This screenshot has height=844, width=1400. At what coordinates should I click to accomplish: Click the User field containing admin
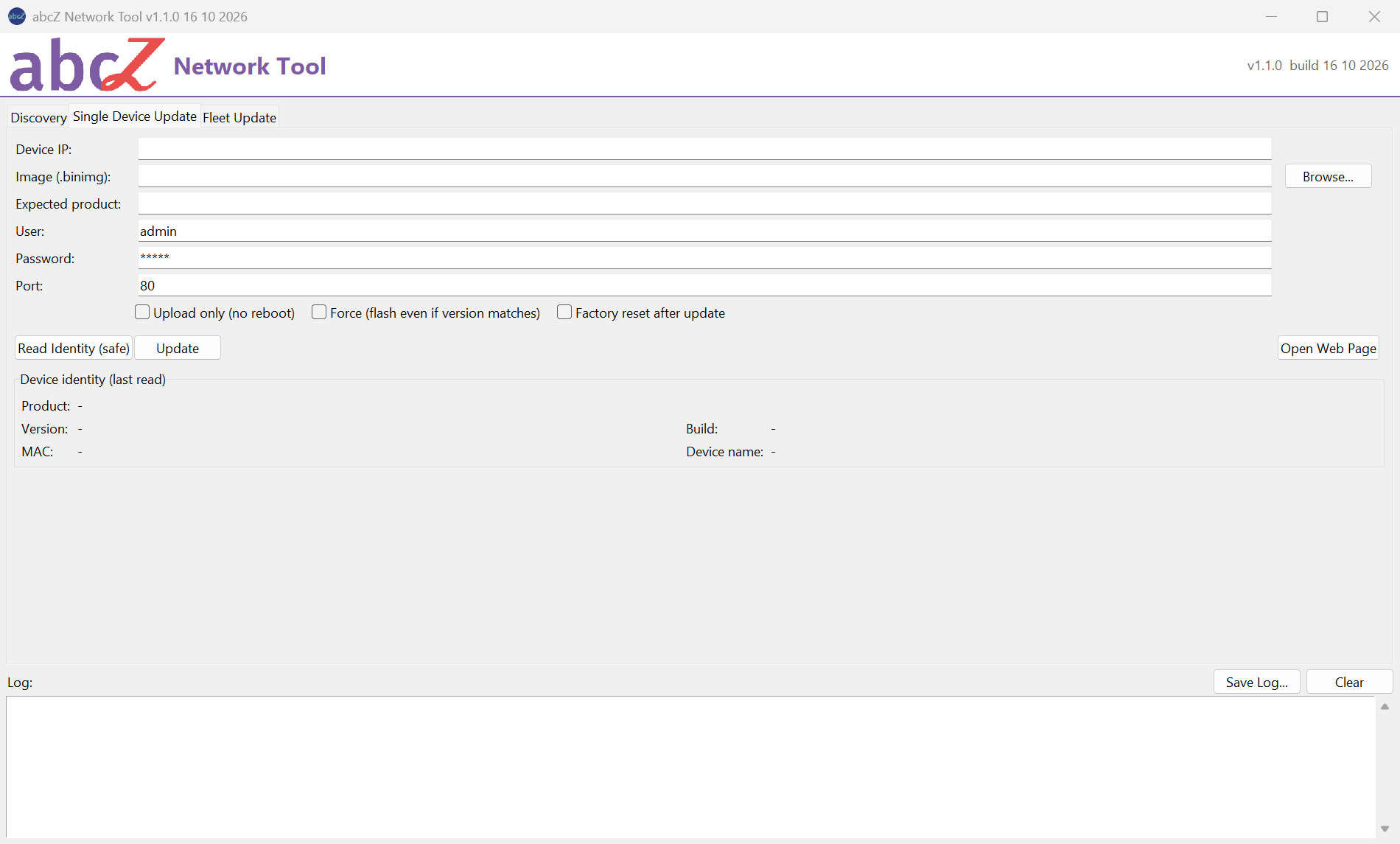(704, 231)
